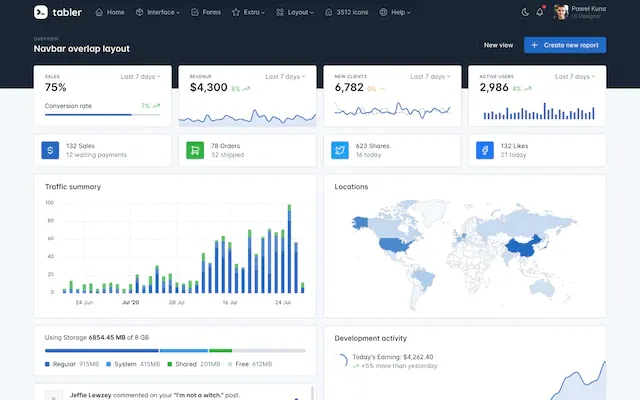Click the dollar sign icon for 132 Sales
640x400 pixels.
coord(50,150)
